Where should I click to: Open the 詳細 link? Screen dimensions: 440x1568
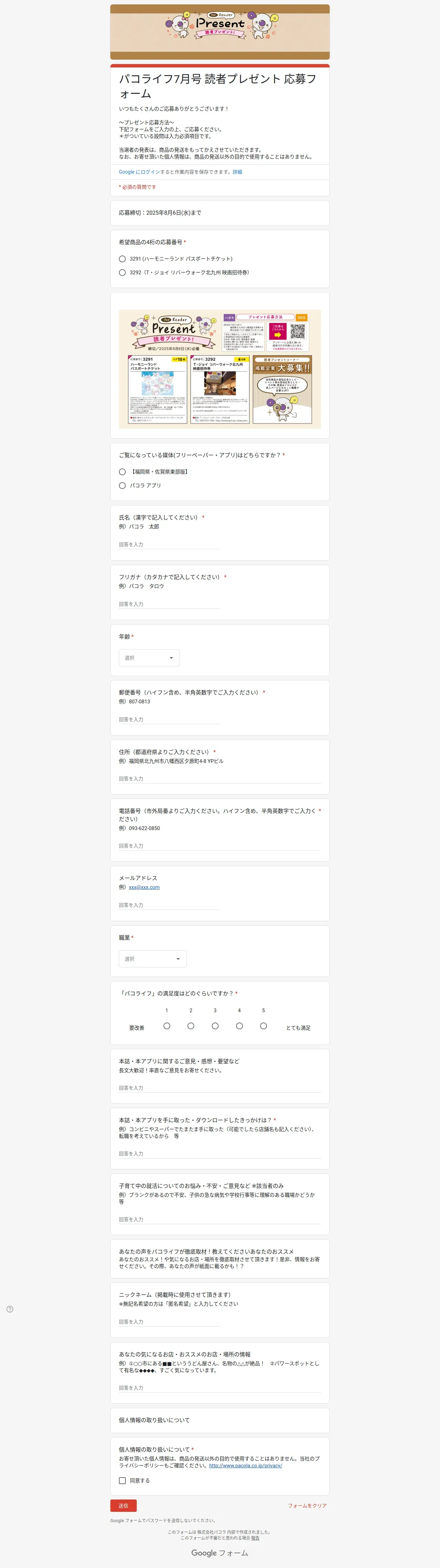[237, 172]
